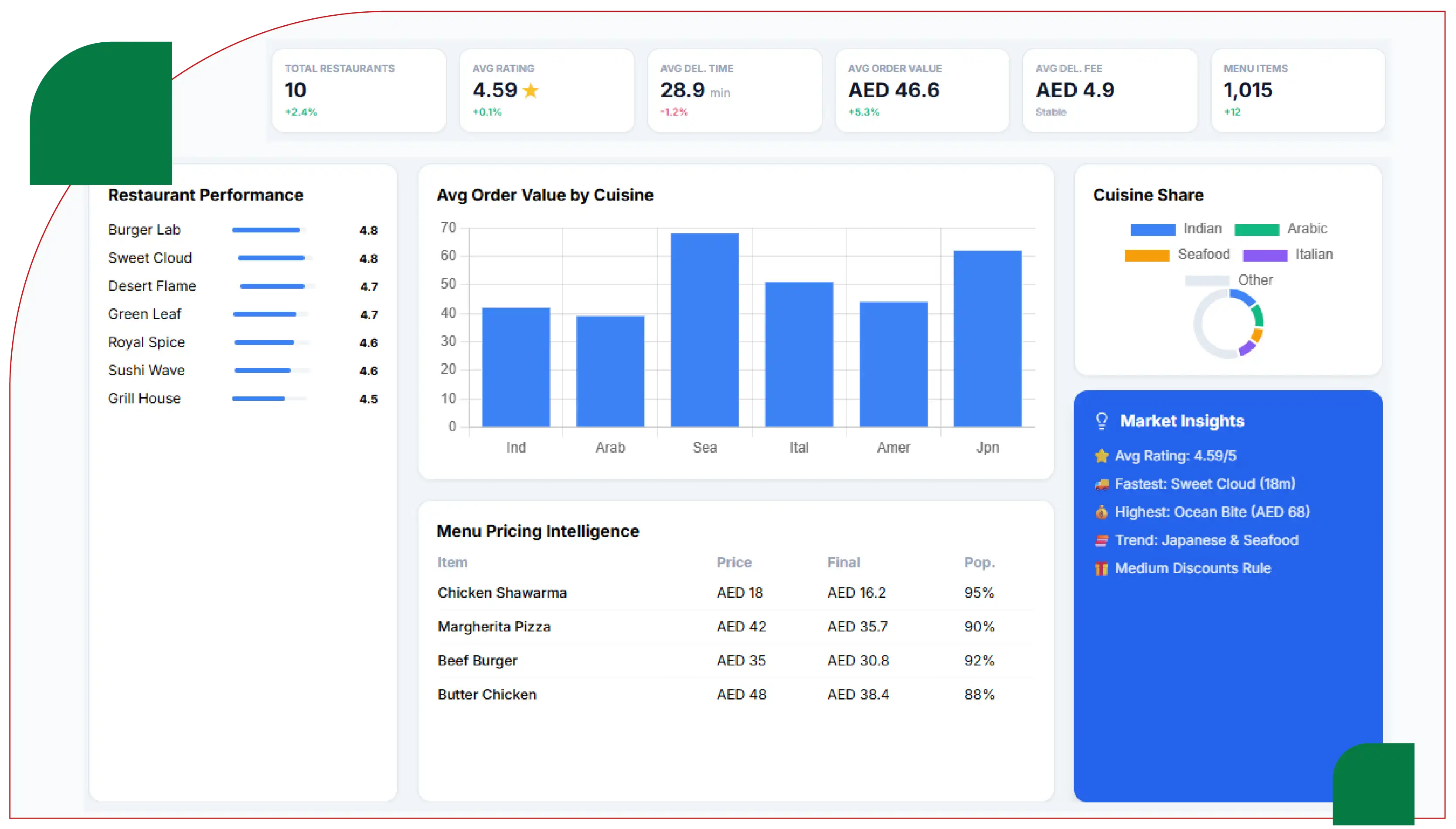
Task: Click the lightbulb icon beside Market Insights
Action: 1102,421
